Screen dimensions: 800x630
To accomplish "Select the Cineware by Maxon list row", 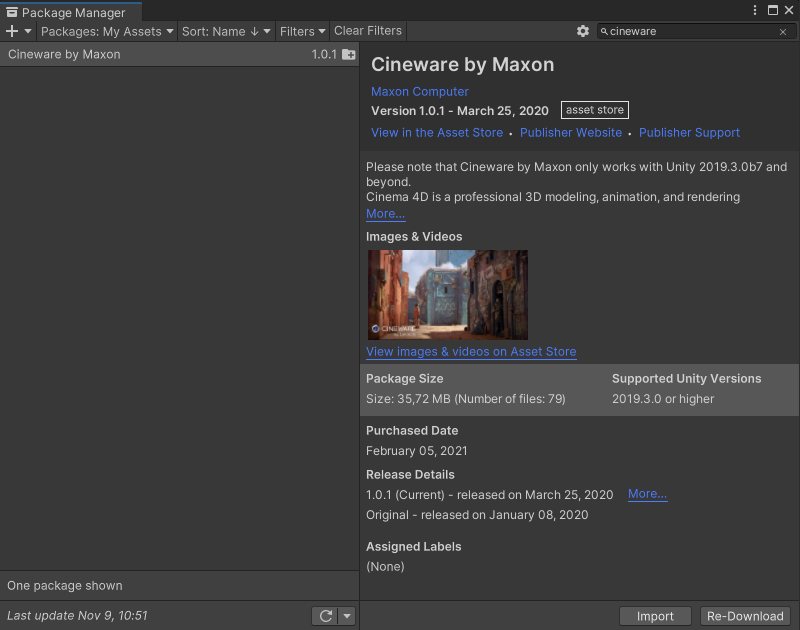I will click(180, 54).
